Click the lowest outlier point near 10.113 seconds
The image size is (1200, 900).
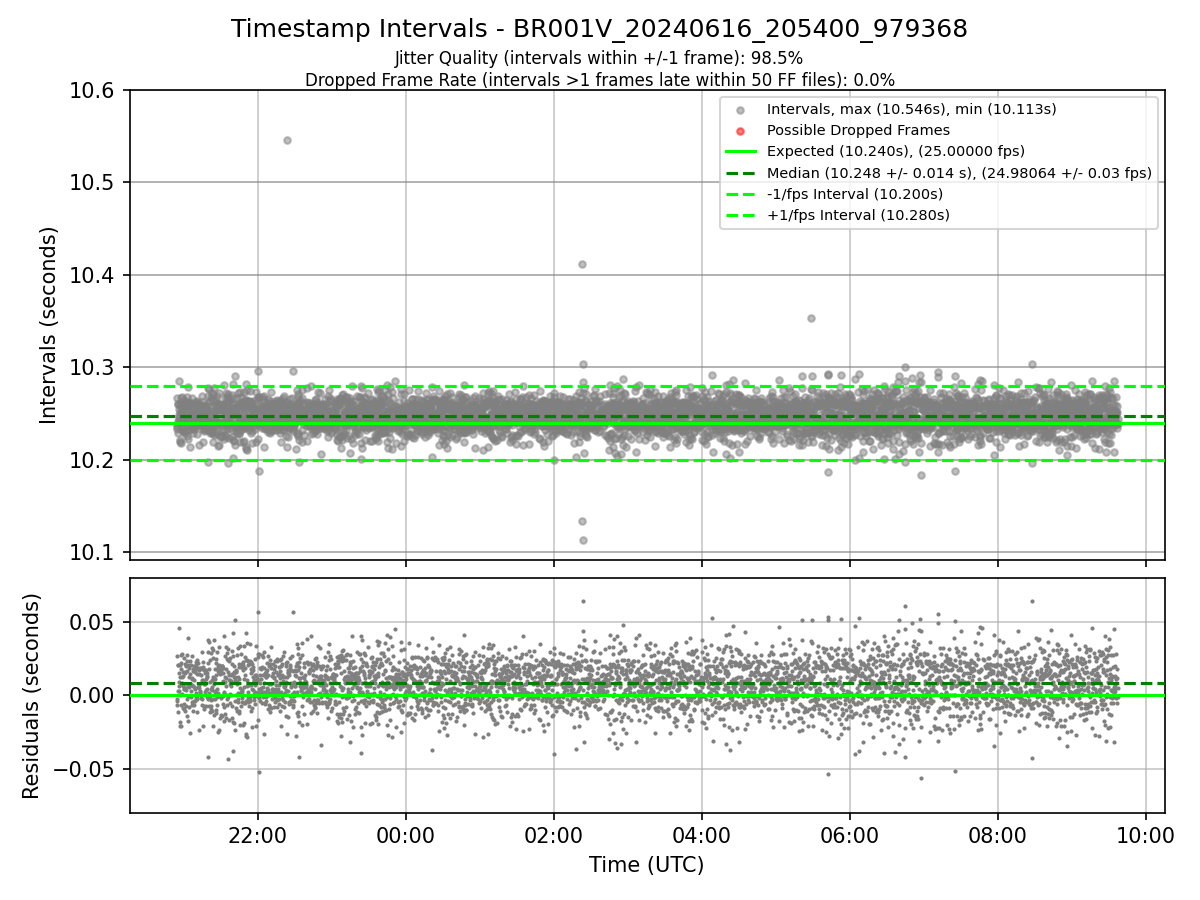click(x=582, y=540)
